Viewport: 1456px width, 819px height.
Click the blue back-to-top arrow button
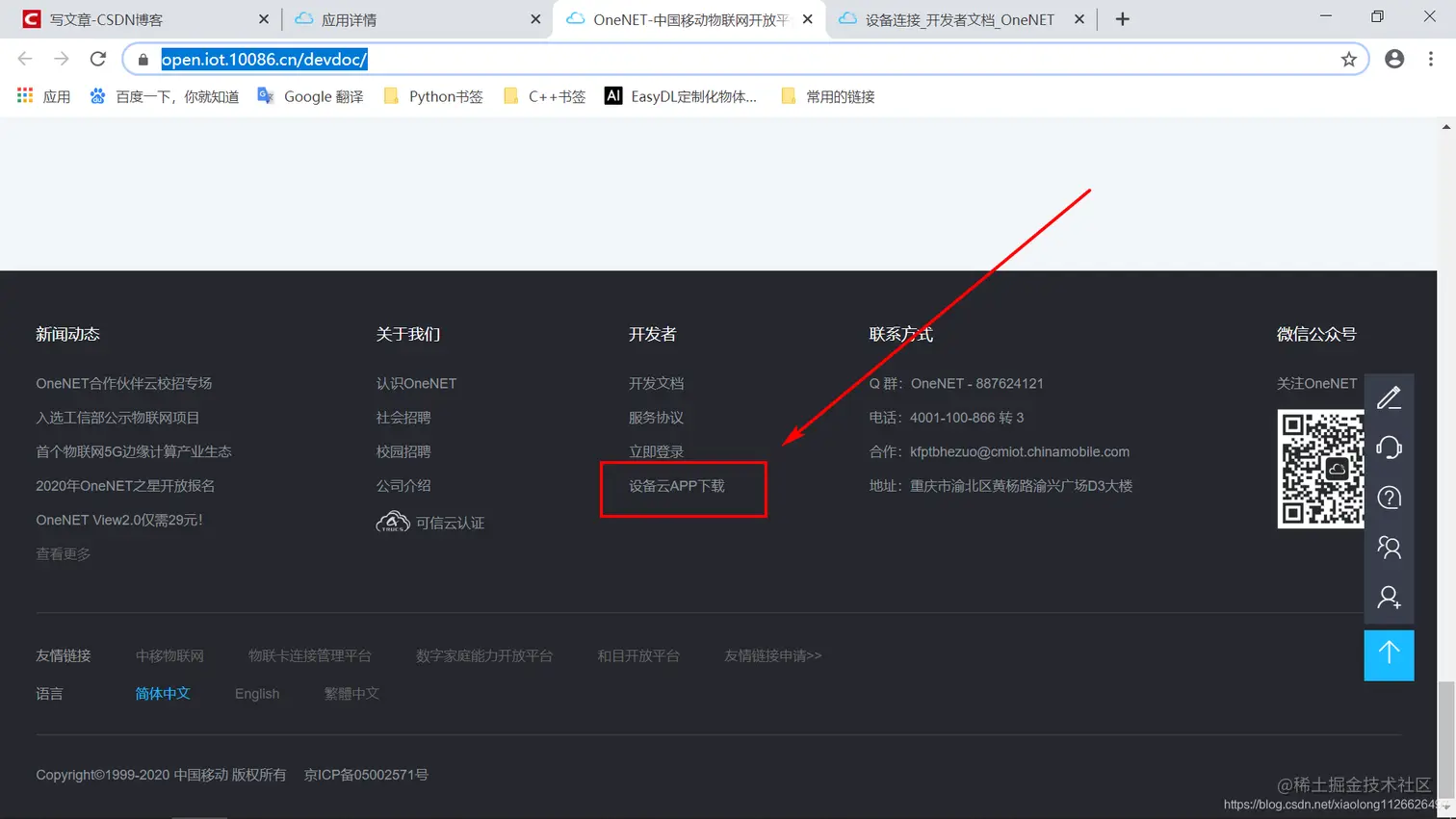coord(1389,655)
